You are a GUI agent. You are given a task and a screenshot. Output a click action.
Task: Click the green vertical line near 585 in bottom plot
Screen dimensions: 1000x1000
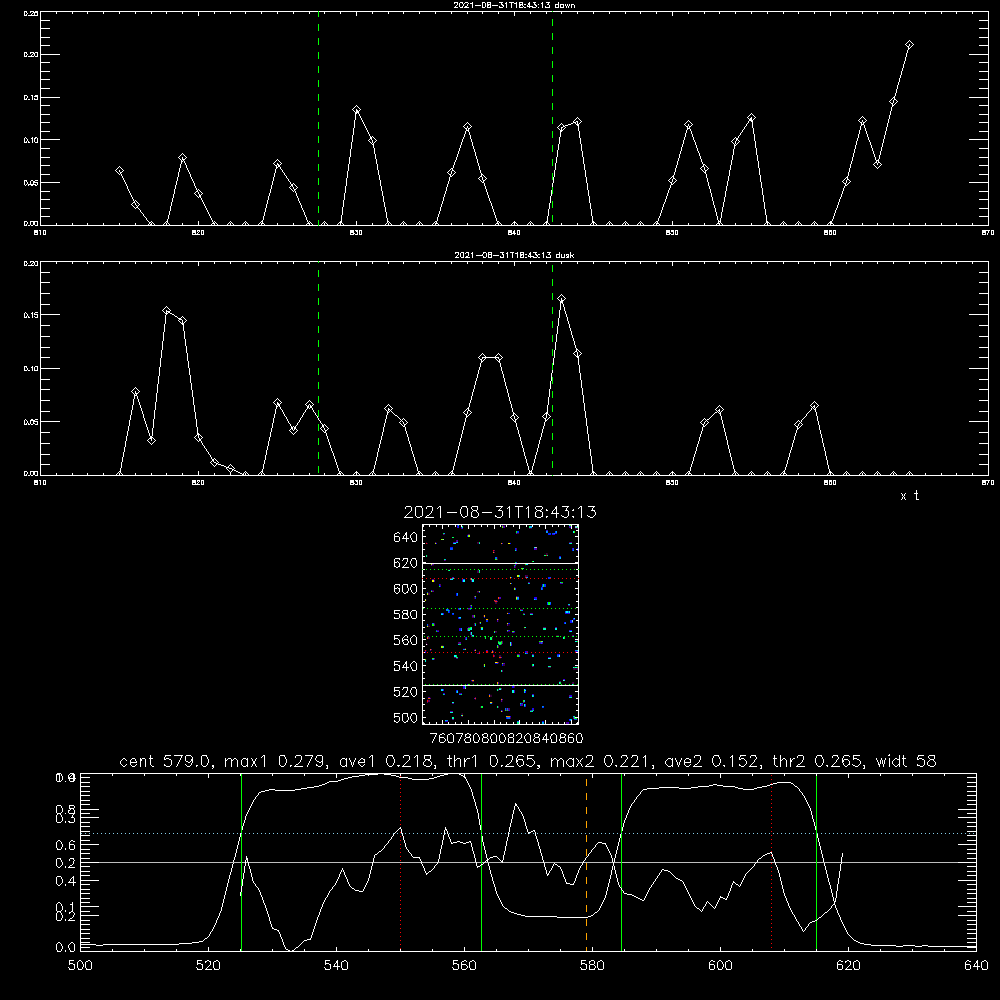(x=621, y=861)
